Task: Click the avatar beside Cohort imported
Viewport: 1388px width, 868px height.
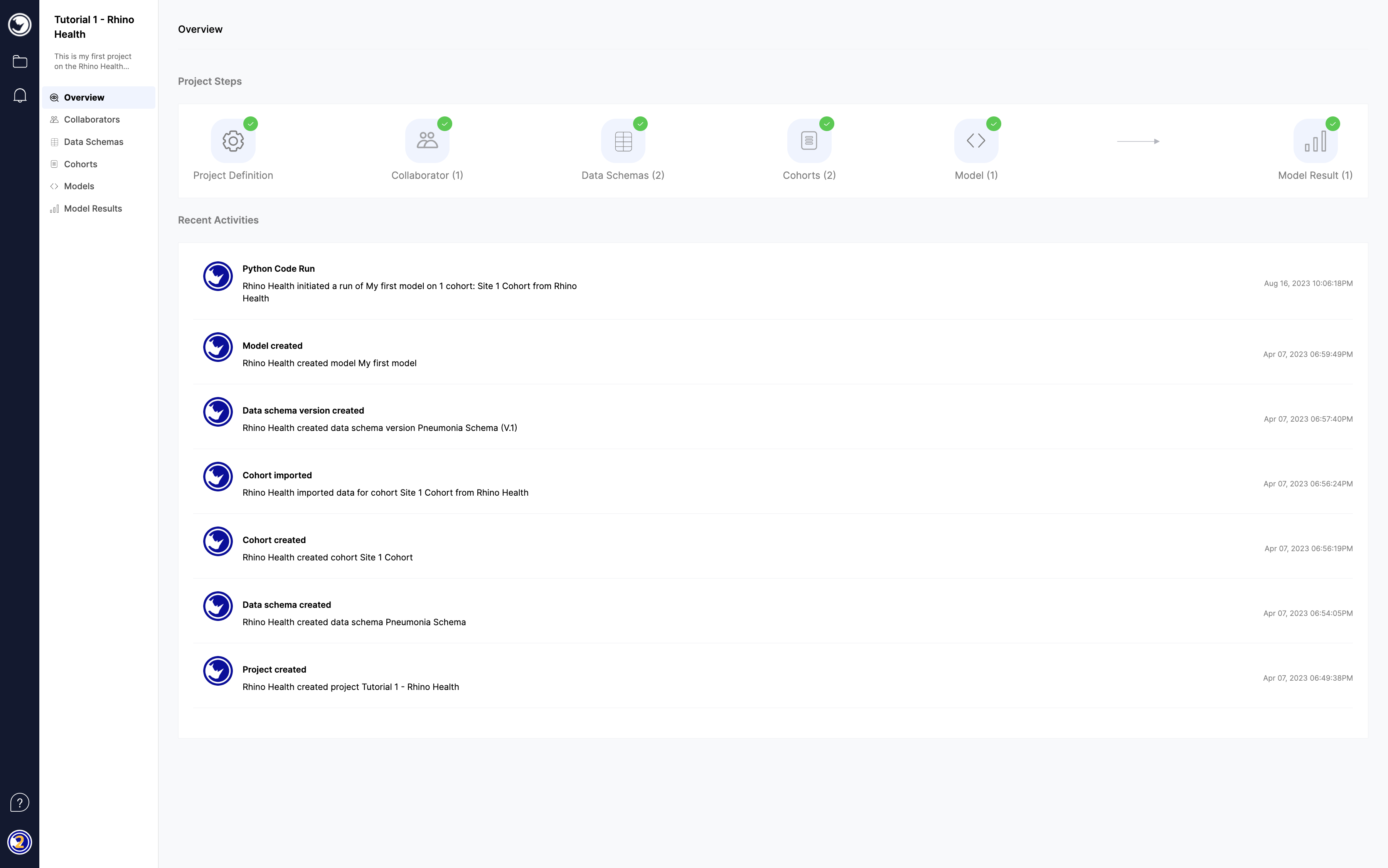Action: pyautogui.click(x=218, y=476)
